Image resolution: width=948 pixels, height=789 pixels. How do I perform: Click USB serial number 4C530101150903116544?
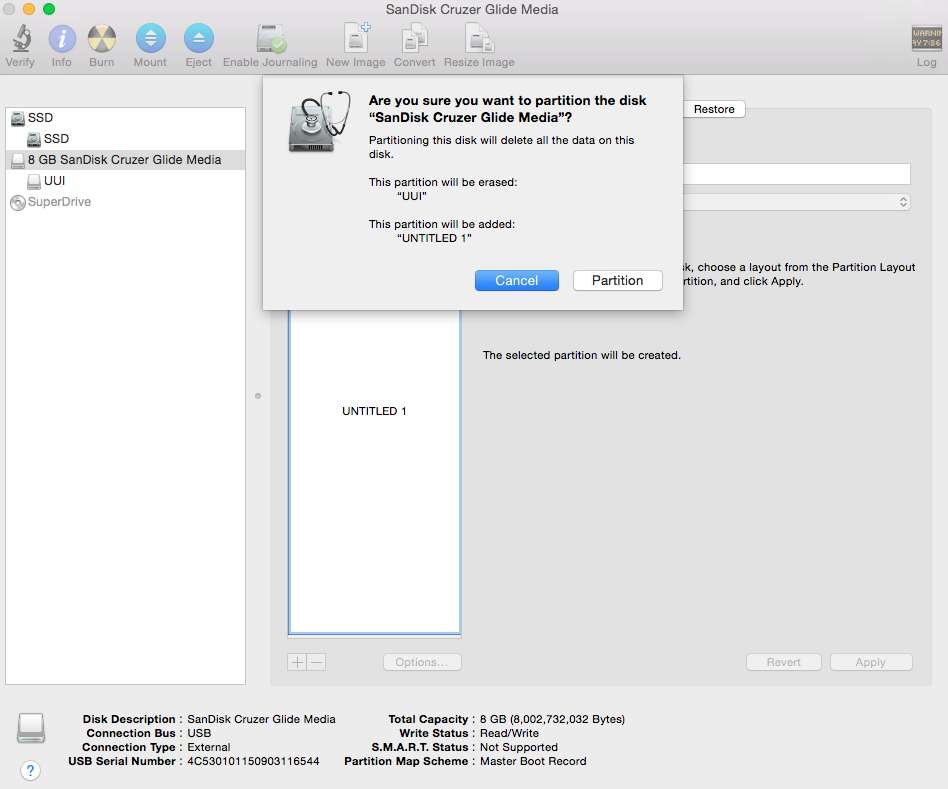253,761
